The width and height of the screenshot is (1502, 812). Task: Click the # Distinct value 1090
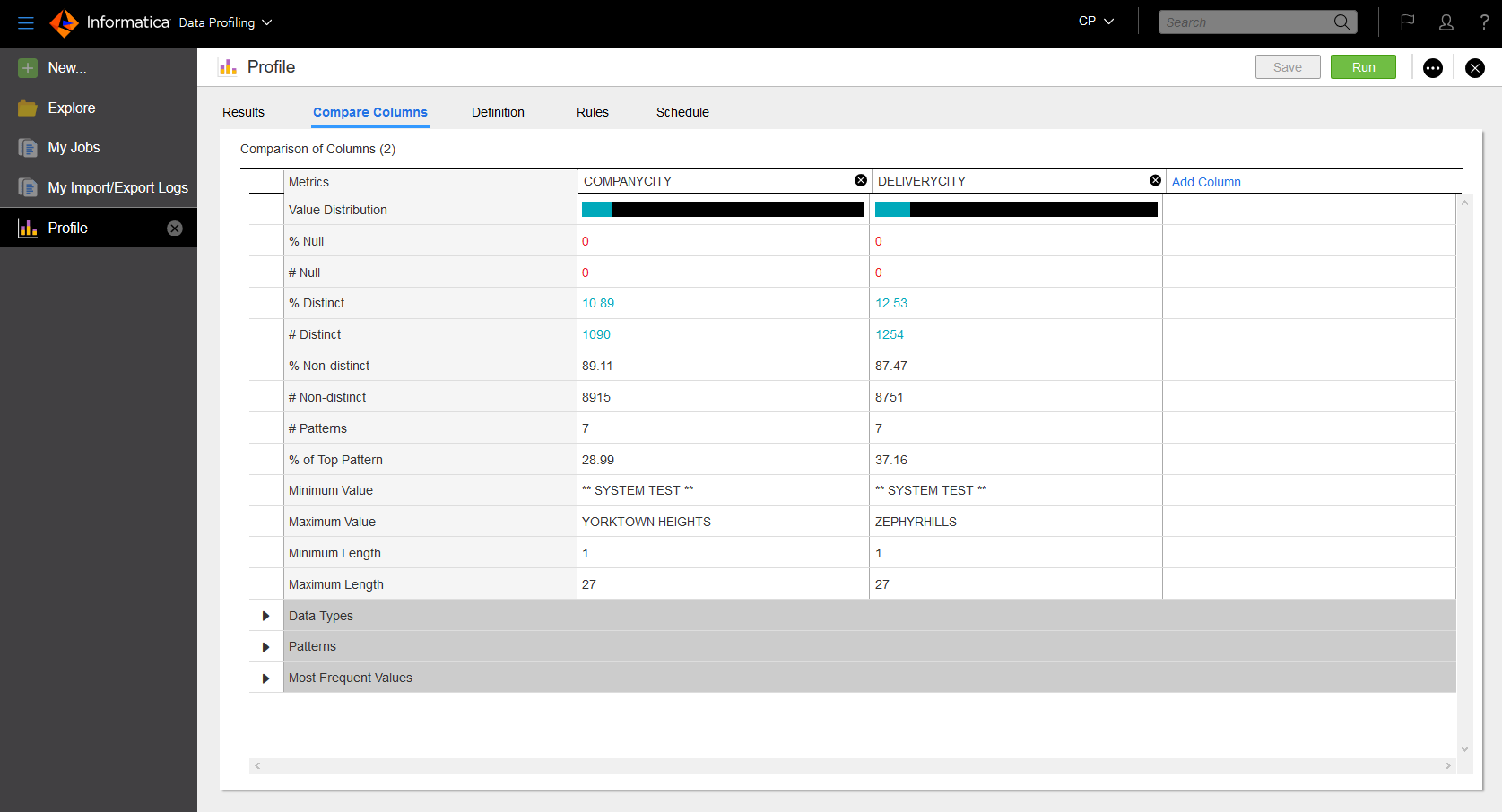click(x=596, y=334)
